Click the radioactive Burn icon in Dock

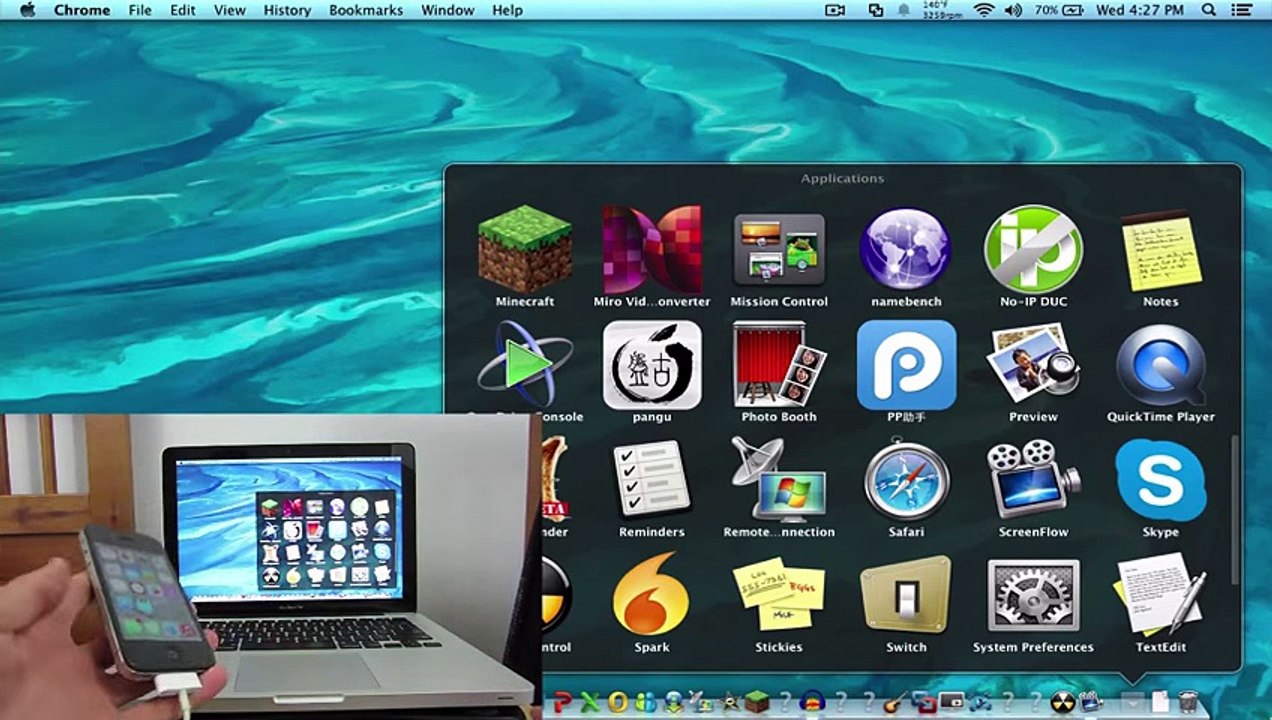tap(1062, 702)
